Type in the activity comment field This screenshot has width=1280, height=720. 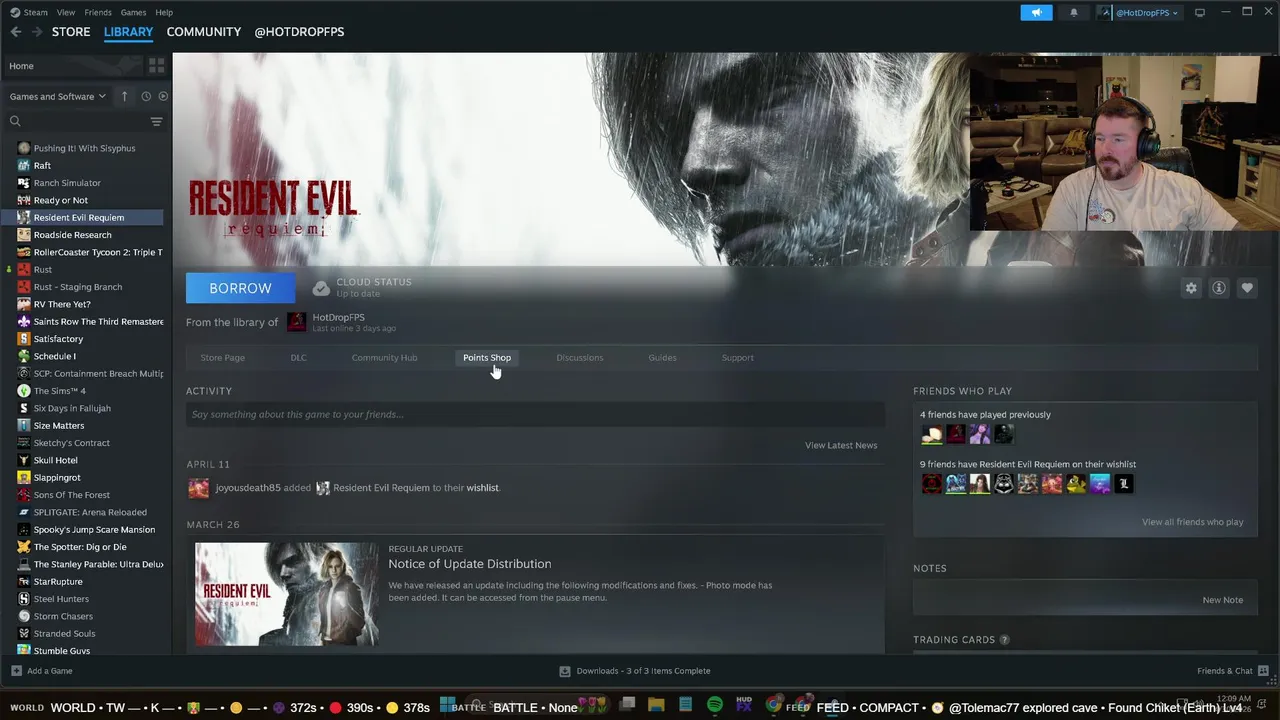pyautogui.click(x=535, y=414)
